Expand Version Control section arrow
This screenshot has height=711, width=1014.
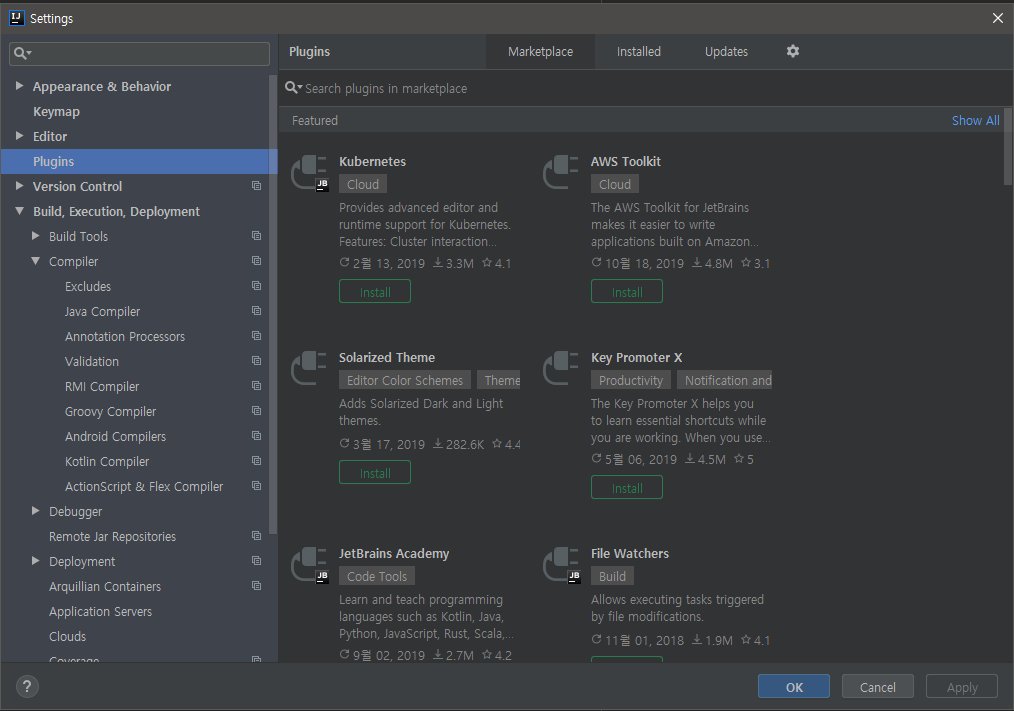pyautogui.click(x=19, y=186)
